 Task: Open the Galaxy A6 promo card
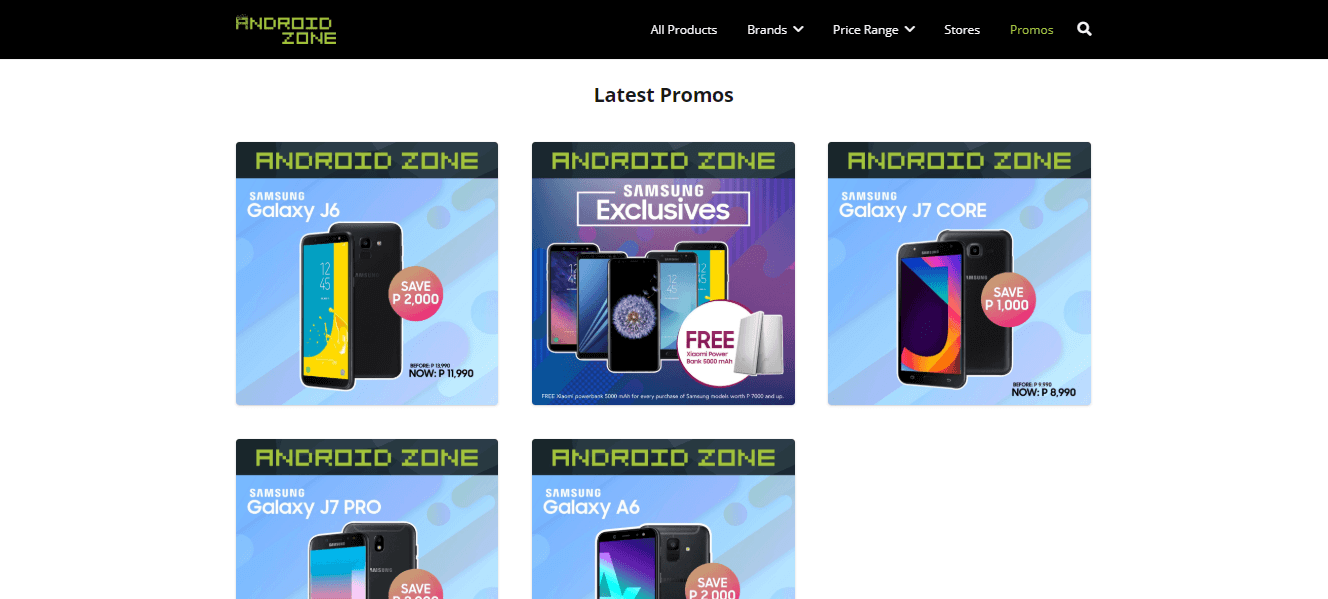663,519
